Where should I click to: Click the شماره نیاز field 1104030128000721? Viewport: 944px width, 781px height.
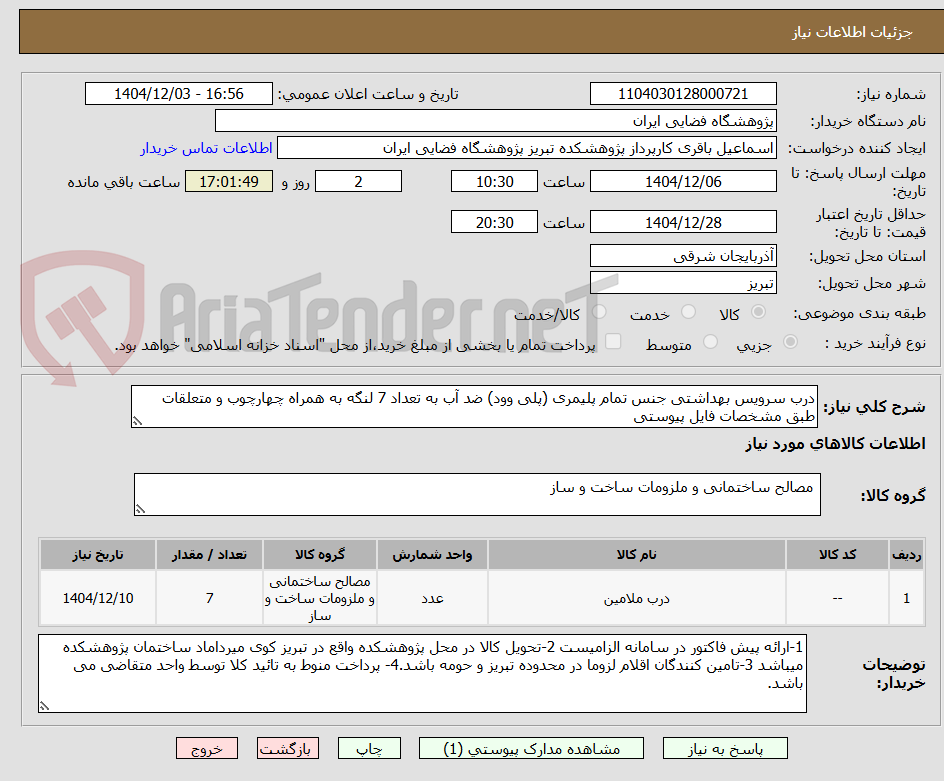point(683,94)
